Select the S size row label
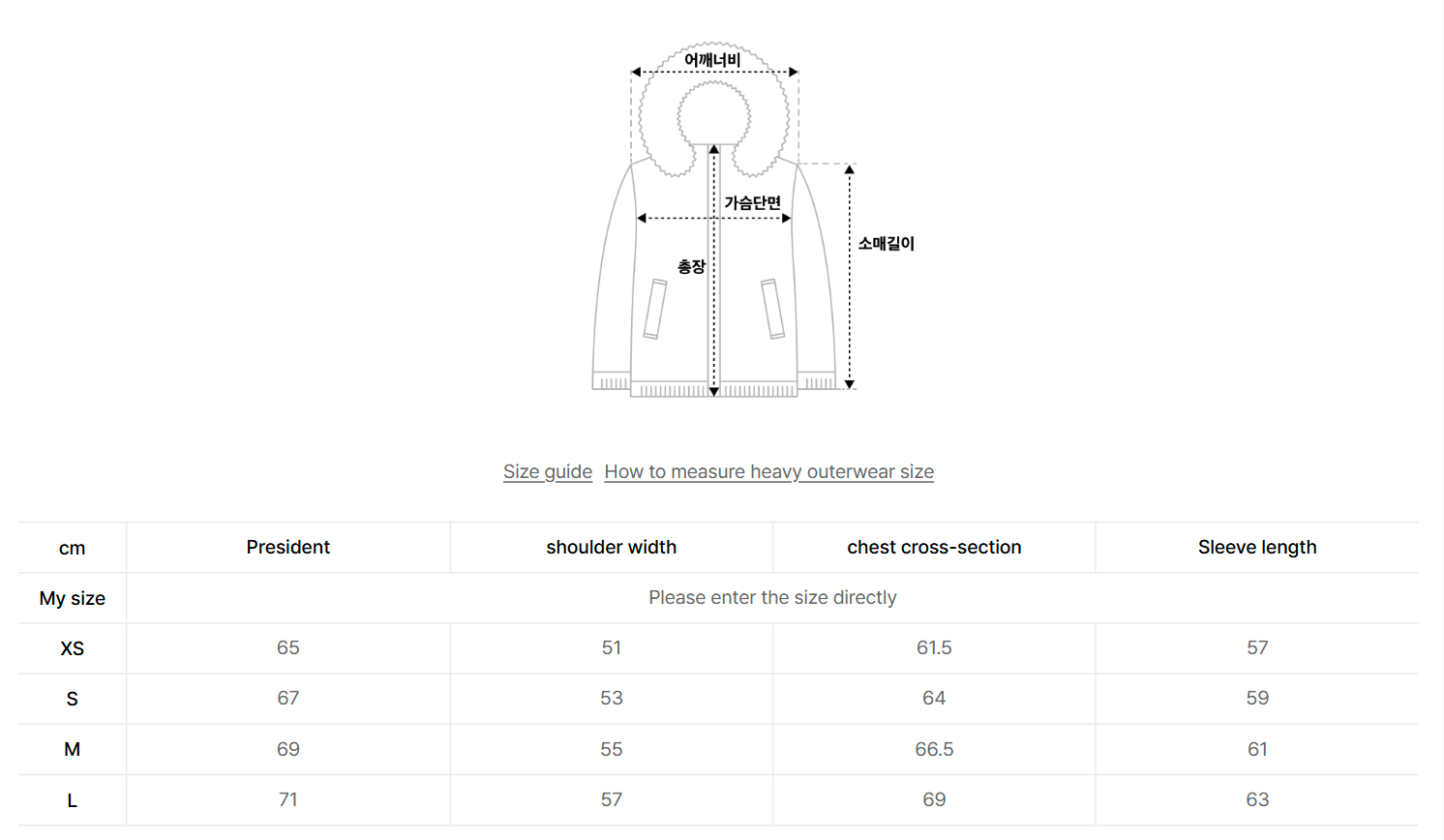 pos(73,699)
